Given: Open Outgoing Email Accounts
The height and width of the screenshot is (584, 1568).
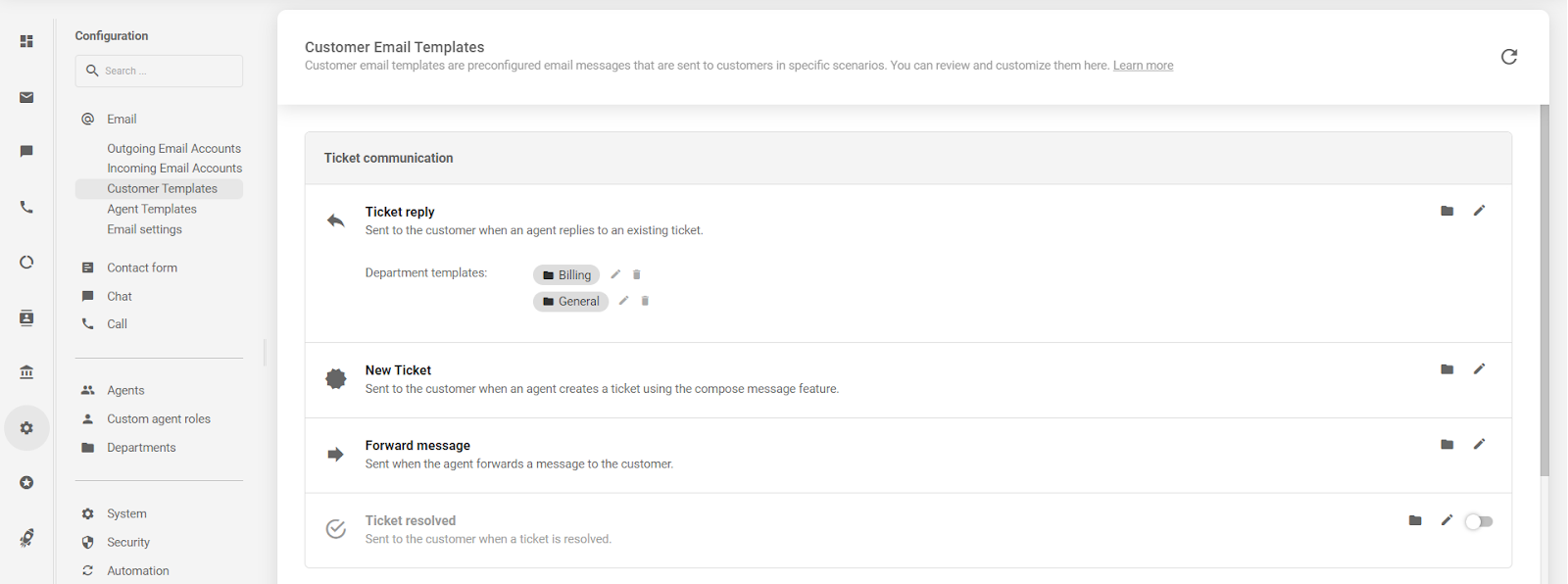Looking at the screenshot, I should tap(173, 149).
